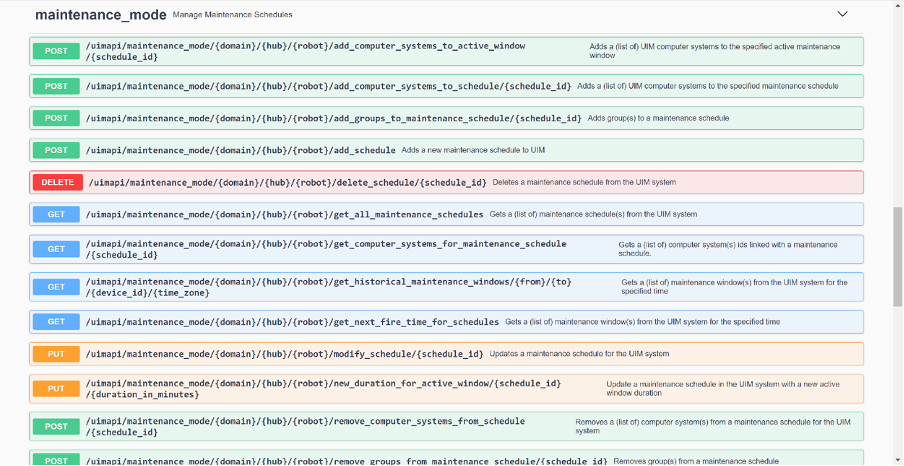This screenshot has width=904, height=466.
Task: Click the POST badge for add_computer_systems_to_active_window
Action: click(x=56, y=51)
